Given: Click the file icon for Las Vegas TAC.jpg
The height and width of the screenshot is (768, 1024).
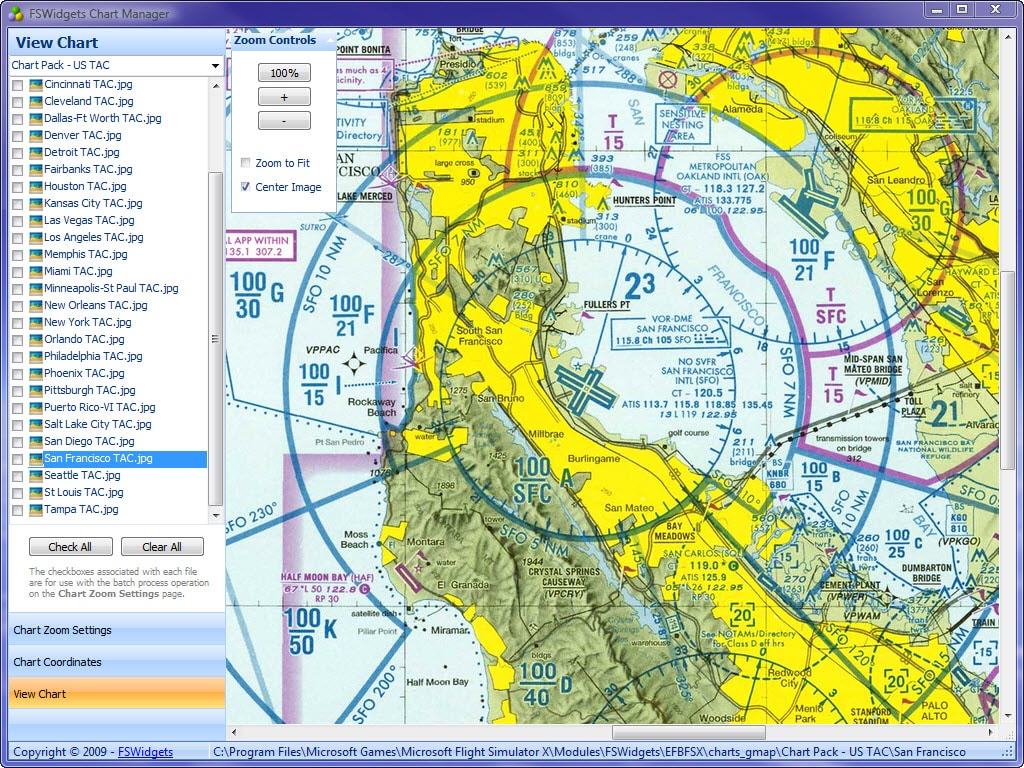Looking at the screenshot, I should tap(36, 220).
